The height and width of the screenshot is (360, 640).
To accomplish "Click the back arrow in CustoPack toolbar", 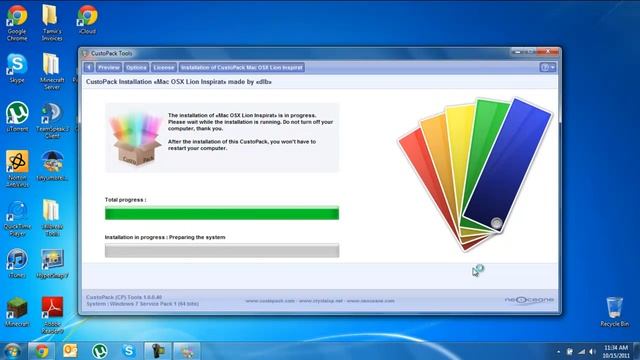I will pos(89,67).
